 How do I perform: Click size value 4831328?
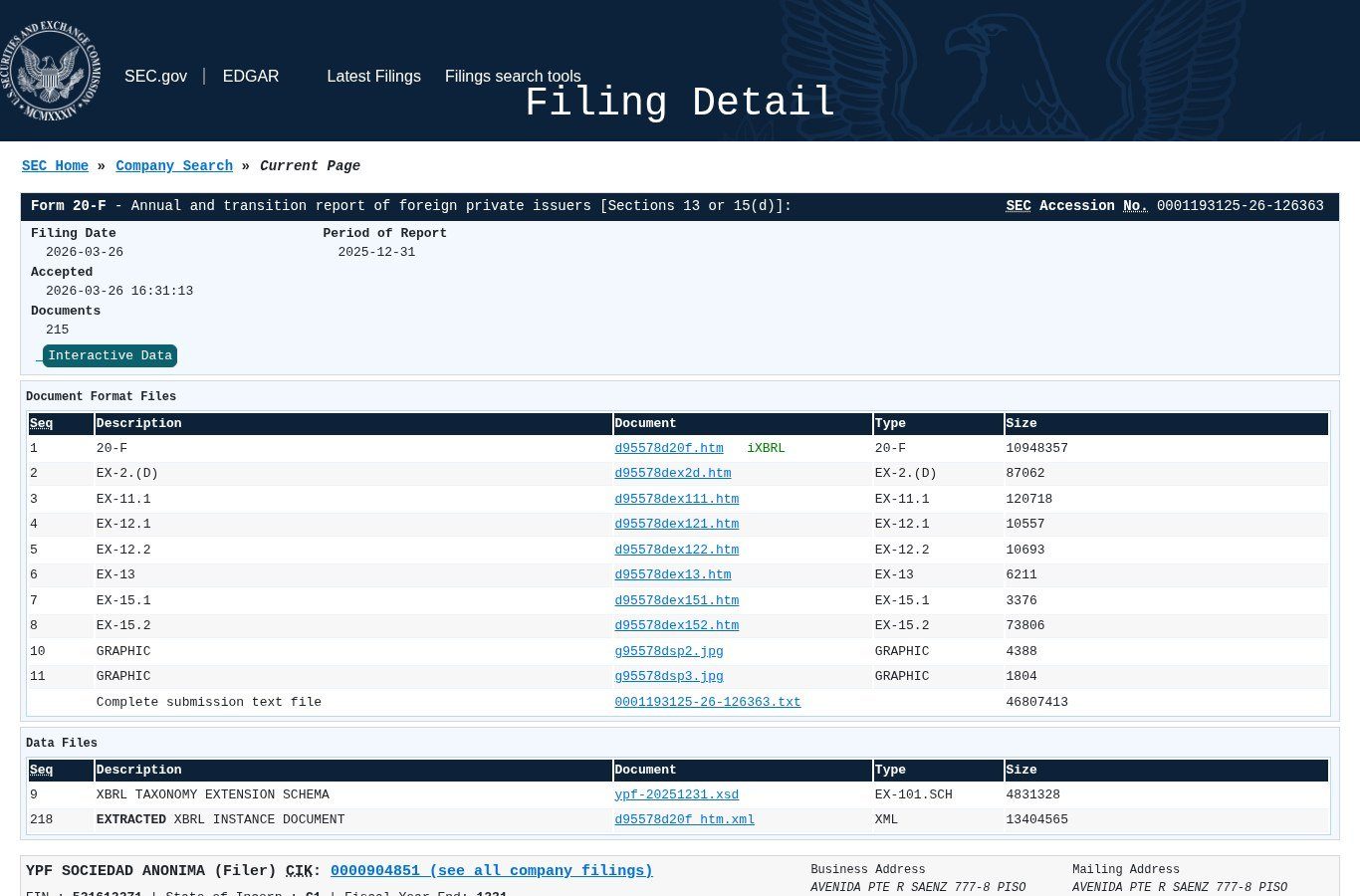click(x=1032, y=794)
